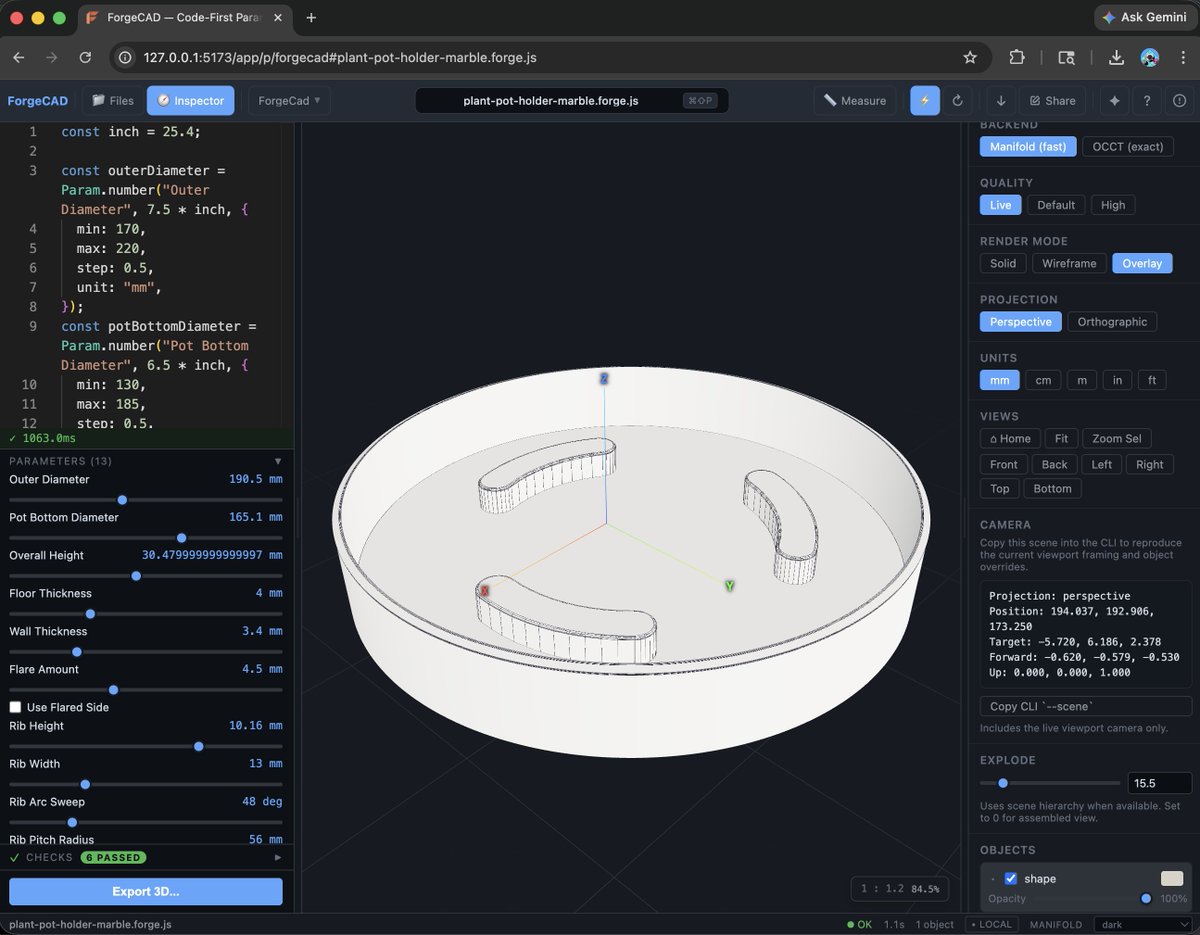Click the LOCAL status badge
This screenshot has height=935, width=1200.
tap(993, 925)
